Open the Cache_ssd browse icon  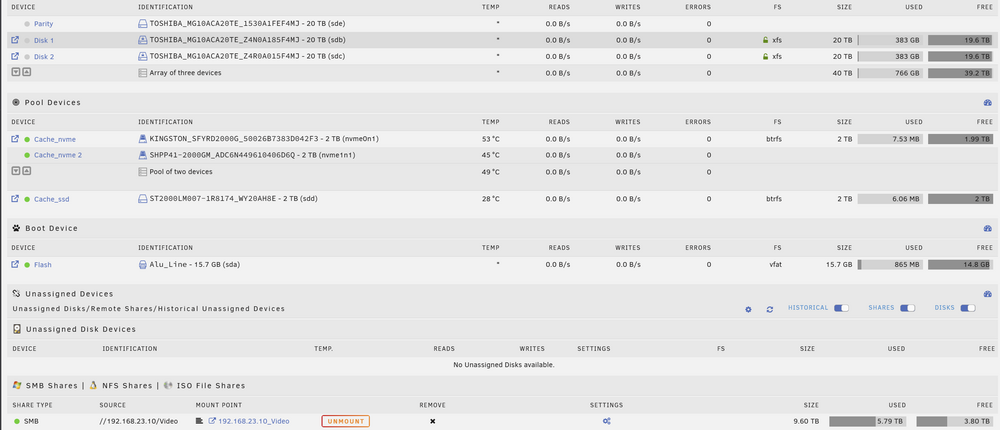15,198
